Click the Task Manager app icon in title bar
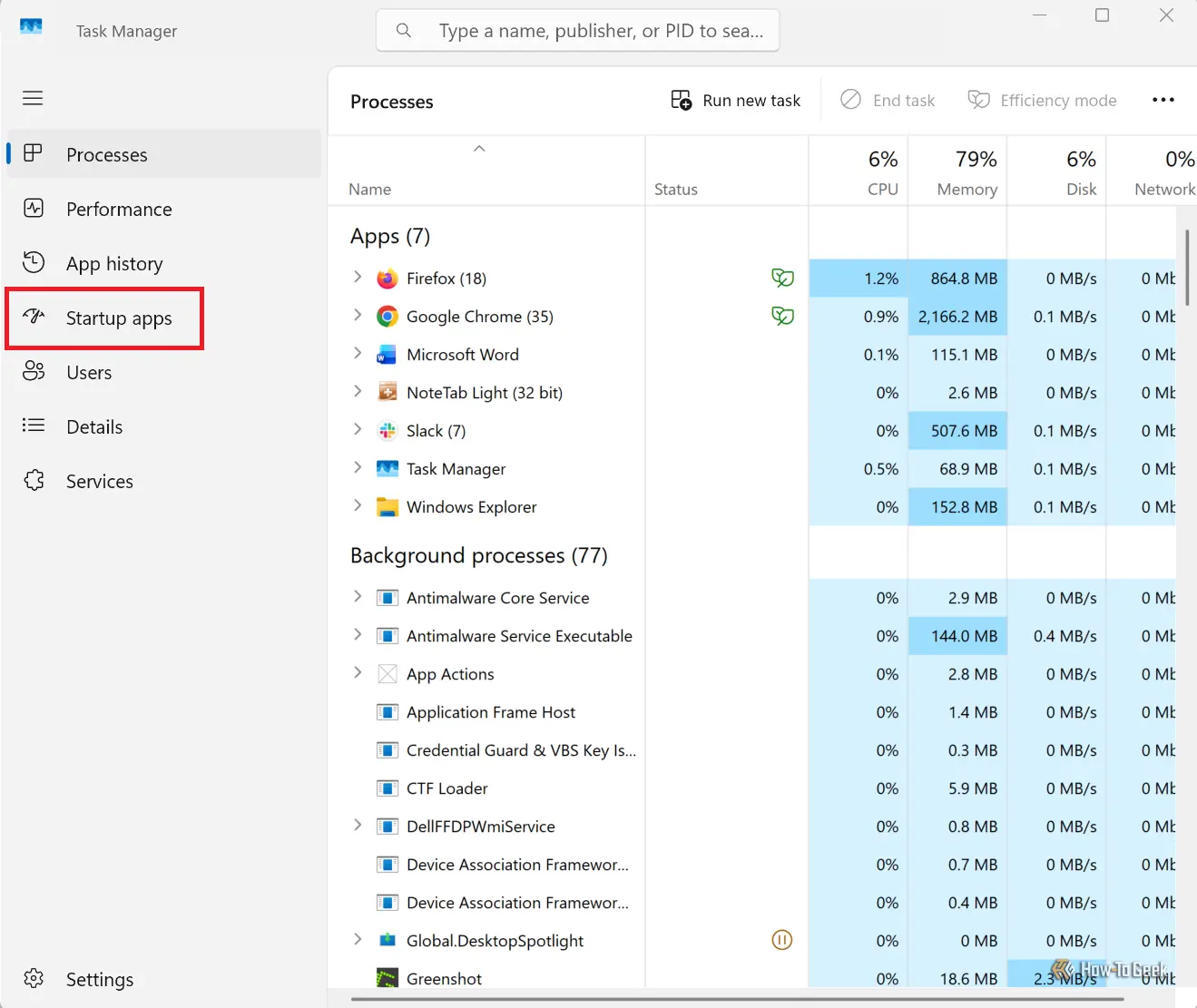The image size is (1197, 1008). [31, 26]
